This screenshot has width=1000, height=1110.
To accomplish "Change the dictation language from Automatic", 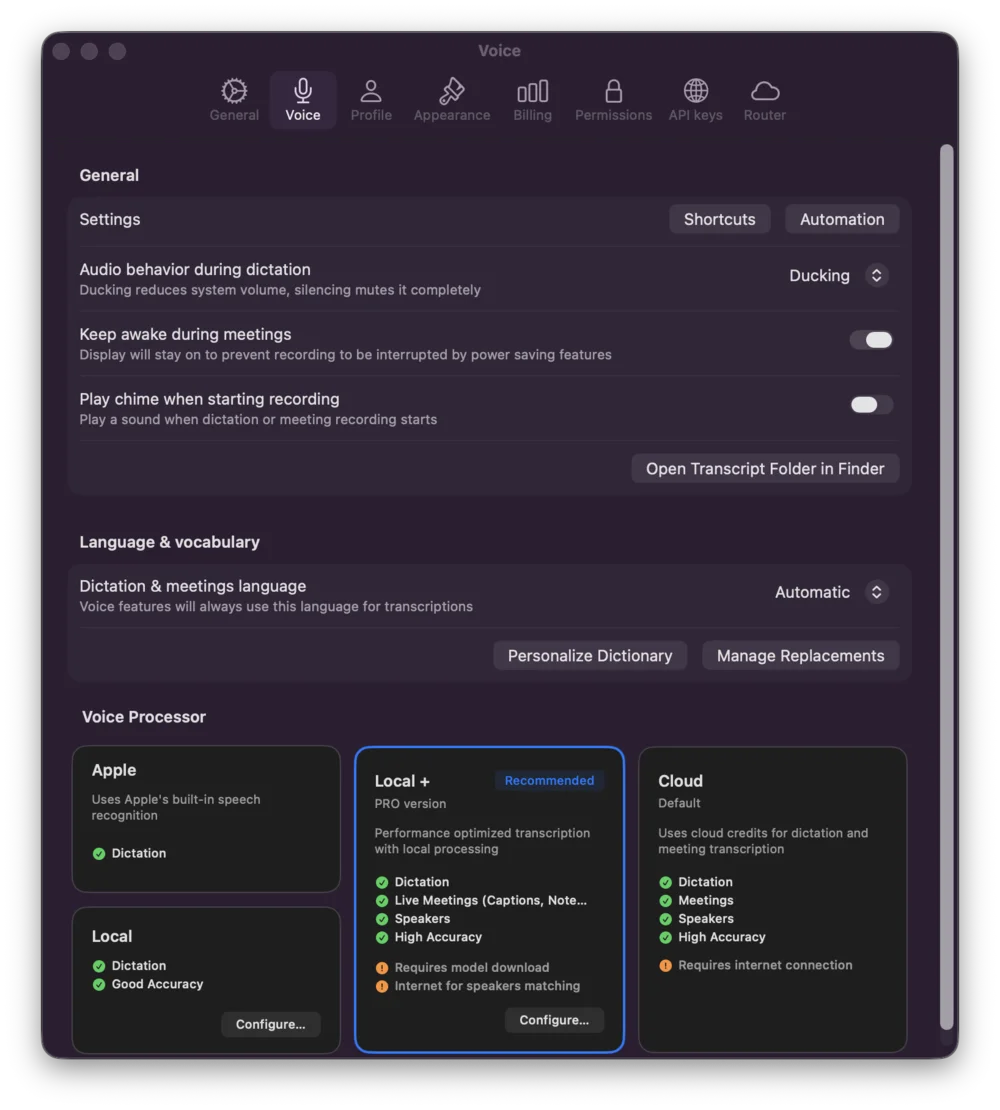I will [830, 592].
